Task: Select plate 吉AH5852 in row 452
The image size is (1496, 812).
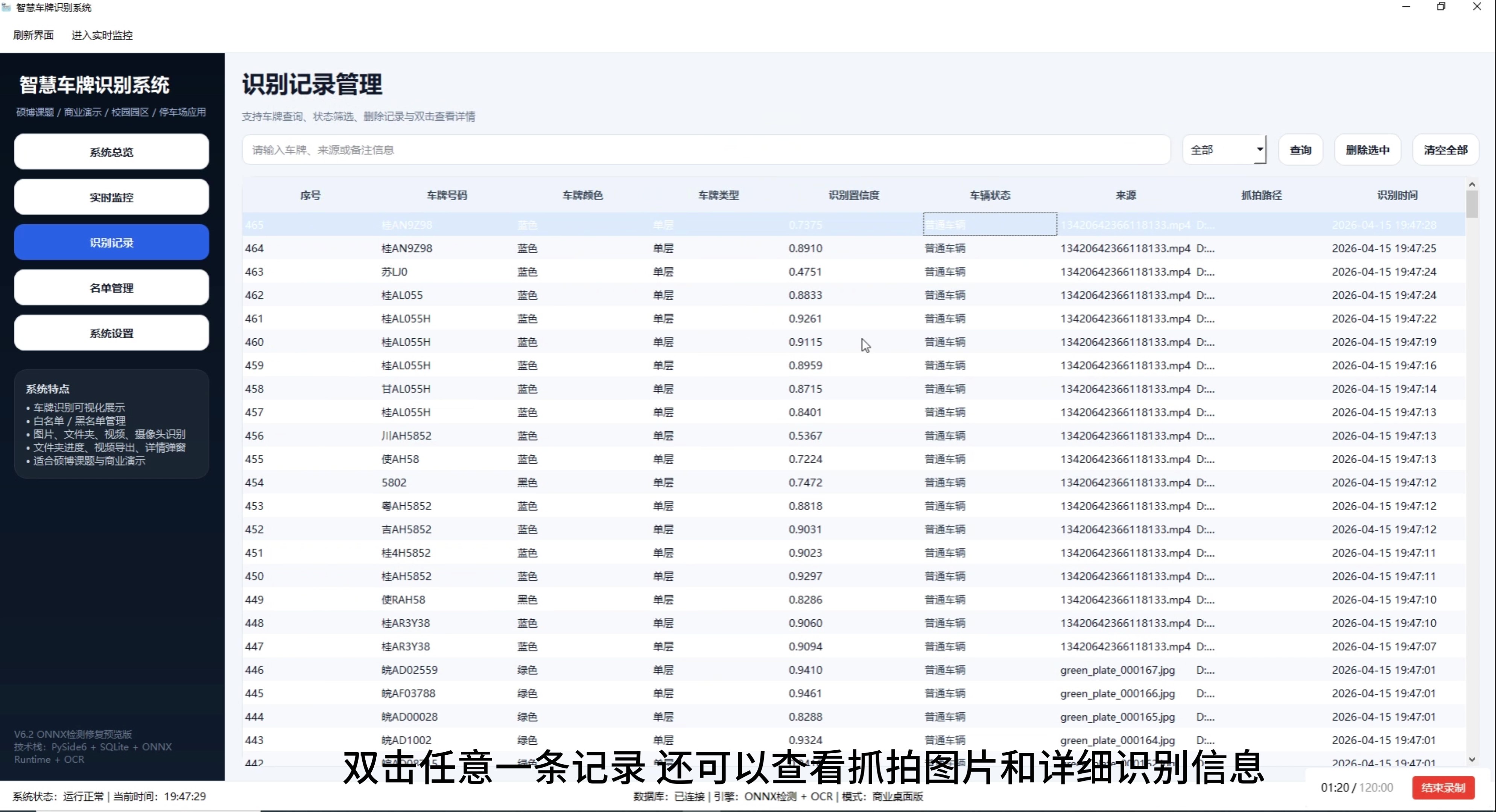Action: (406, 529)
